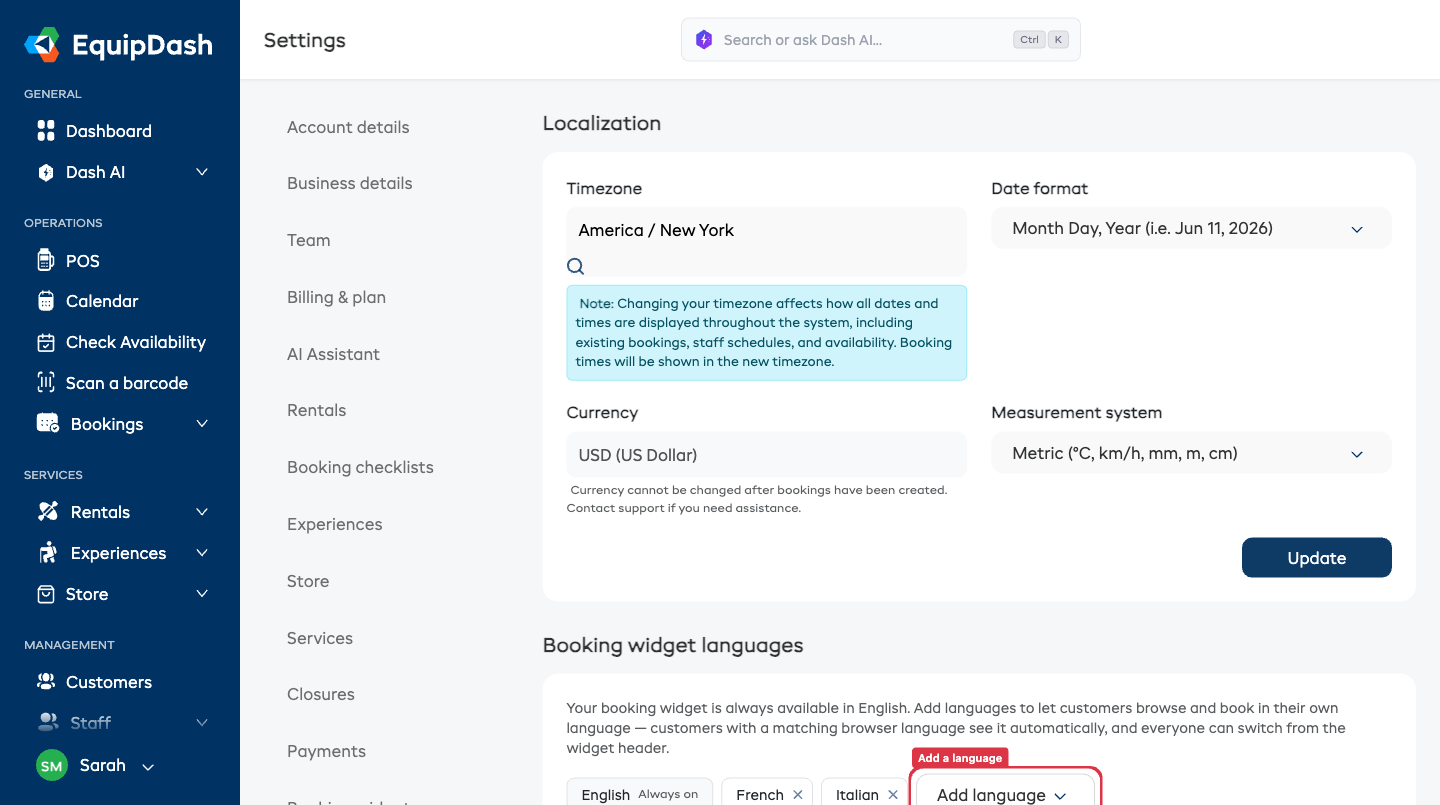Click the Bookings sidebar icon
The width and height of the screenshot is (1440, 805).
click(47, 424)
